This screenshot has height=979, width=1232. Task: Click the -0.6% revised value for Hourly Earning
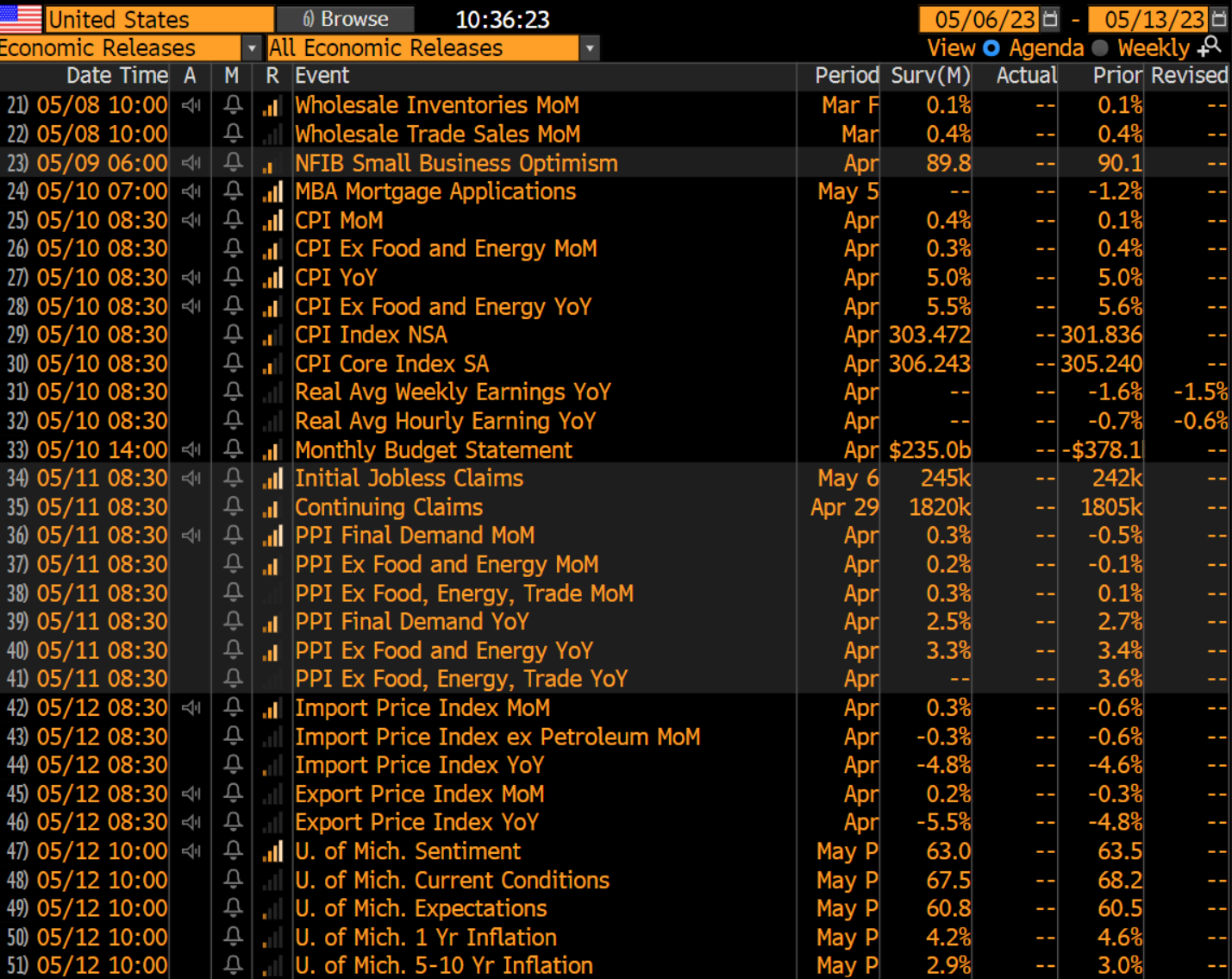[x=1201, y=421]
